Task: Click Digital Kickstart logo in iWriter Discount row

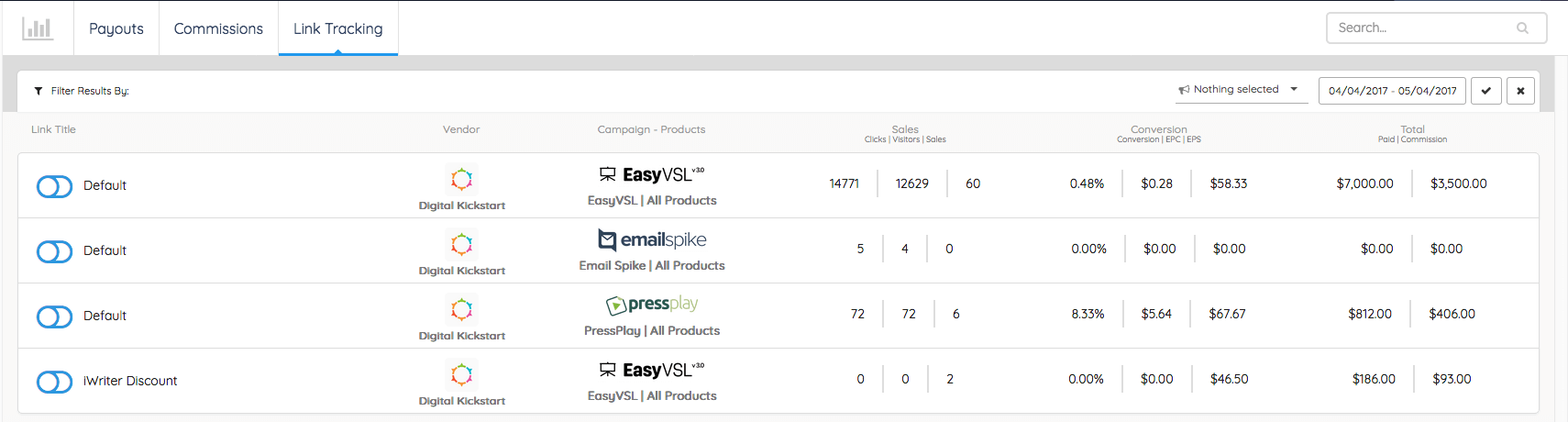Action: point(461,373)
